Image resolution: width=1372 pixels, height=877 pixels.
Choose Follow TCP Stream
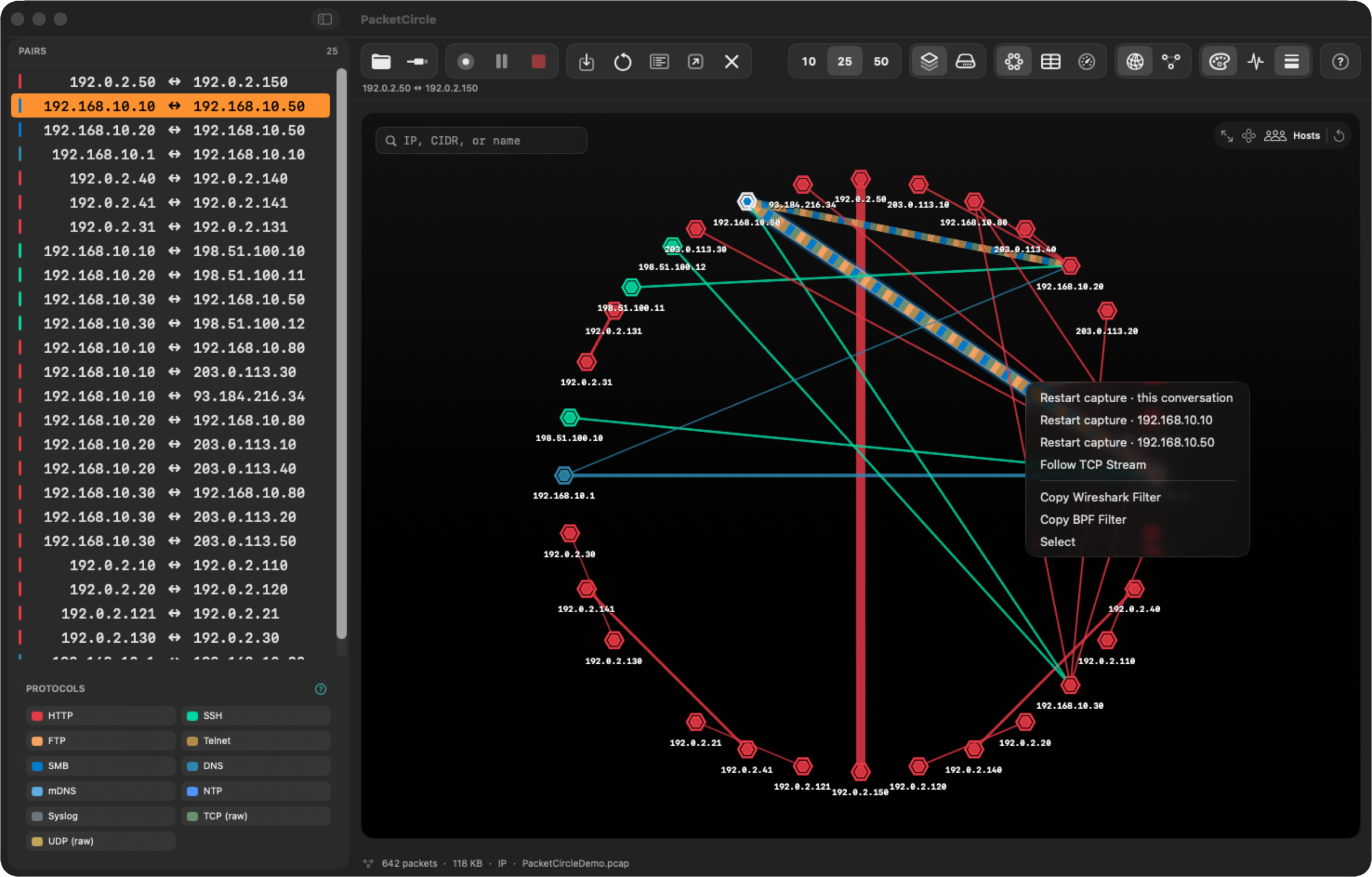coord(1092,464)
